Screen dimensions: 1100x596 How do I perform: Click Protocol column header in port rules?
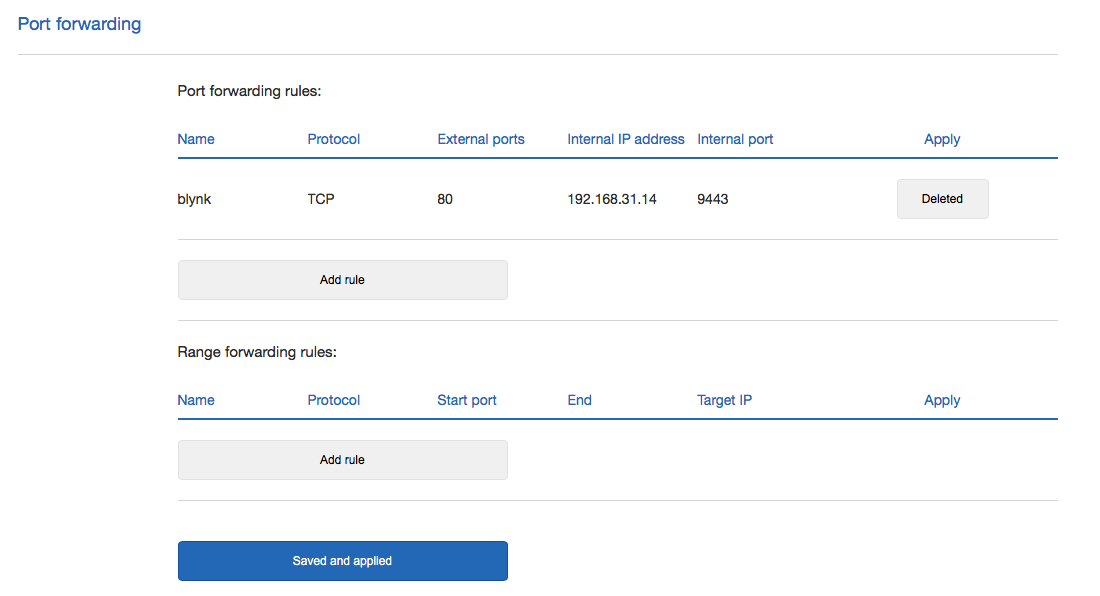333,139
